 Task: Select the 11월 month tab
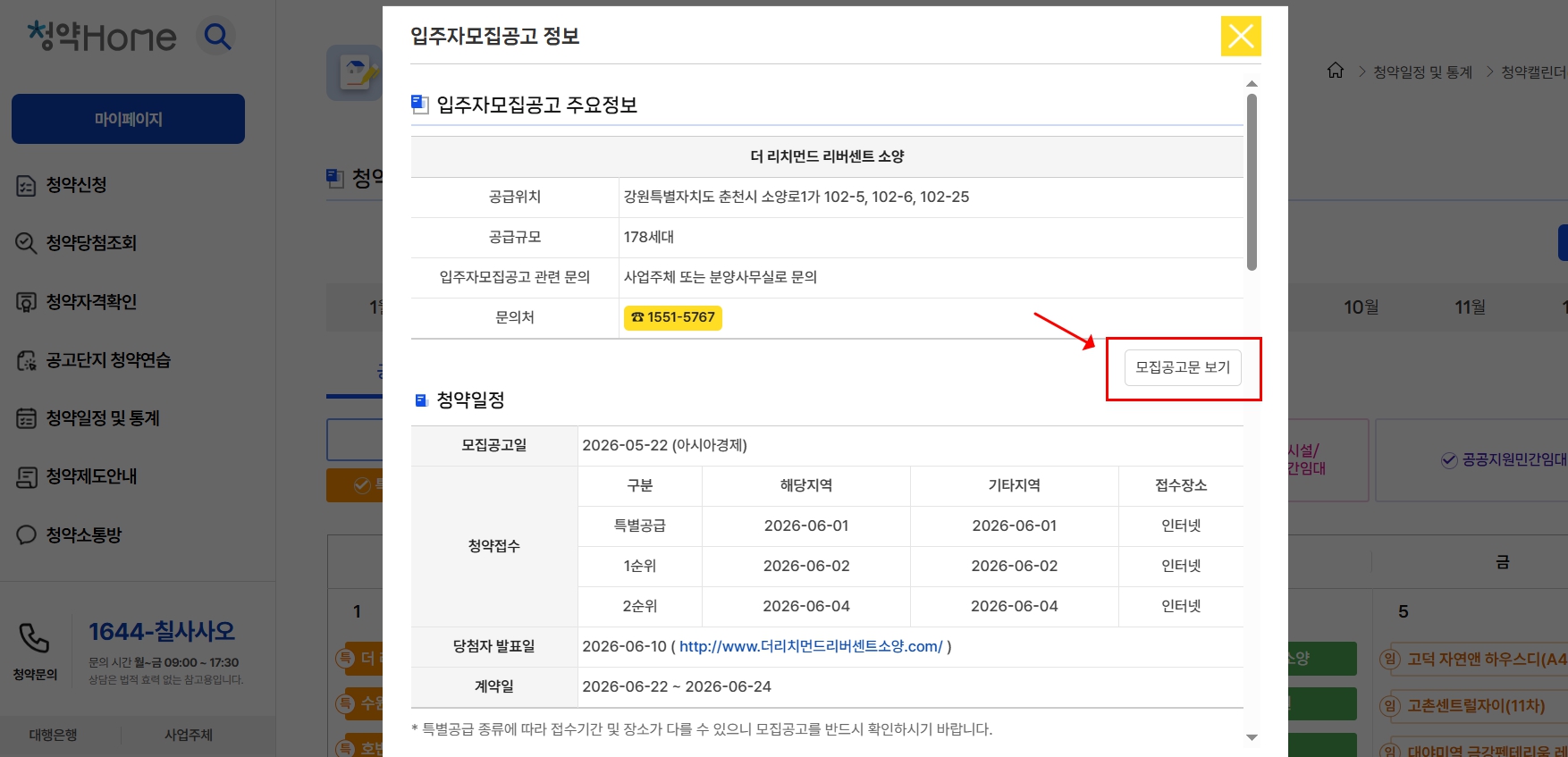point(1470,307)
